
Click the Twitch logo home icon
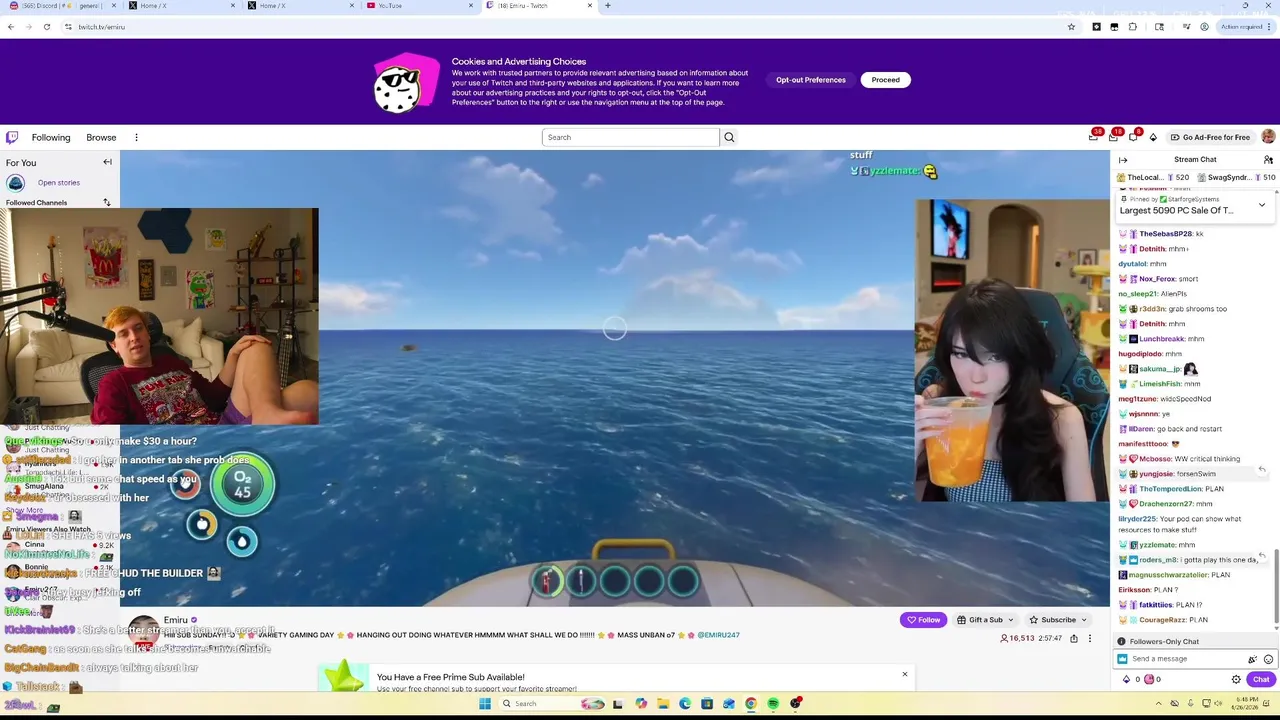coord(12,137)
